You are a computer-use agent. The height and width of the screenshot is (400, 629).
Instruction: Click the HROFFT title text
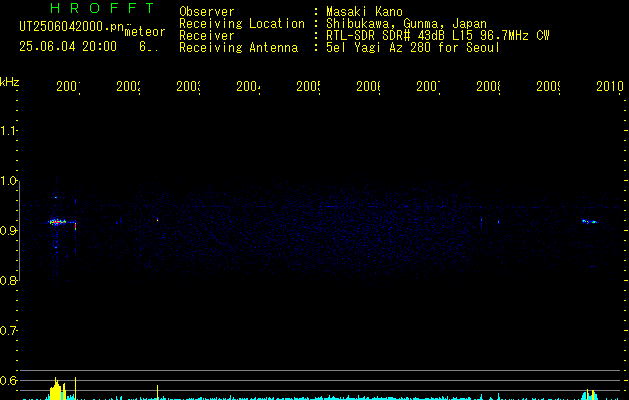(x=102, y=8)
